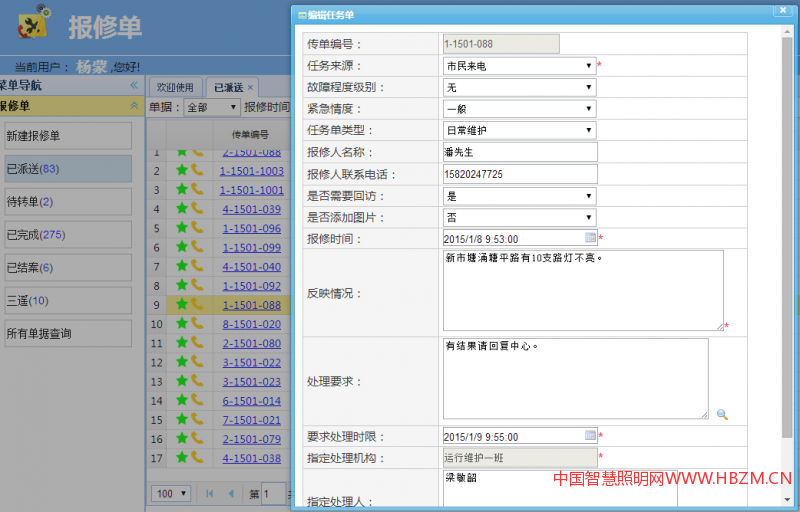
Task: Open the 单据 filter dropdown showing 全部
Action: pos(211,107)
